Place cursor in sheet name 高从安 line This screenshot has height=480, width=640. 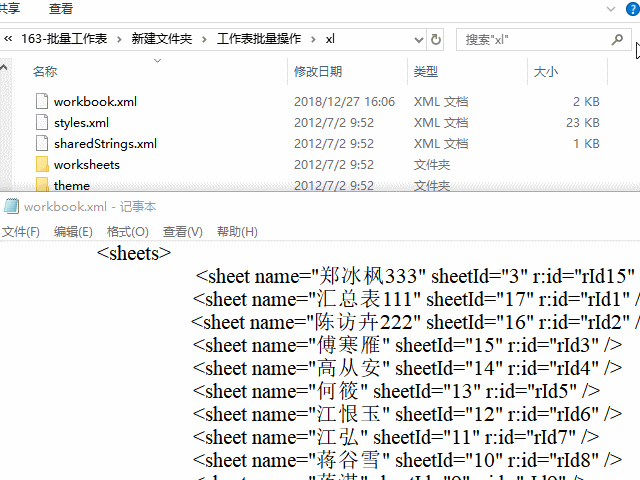coord(407,368)
